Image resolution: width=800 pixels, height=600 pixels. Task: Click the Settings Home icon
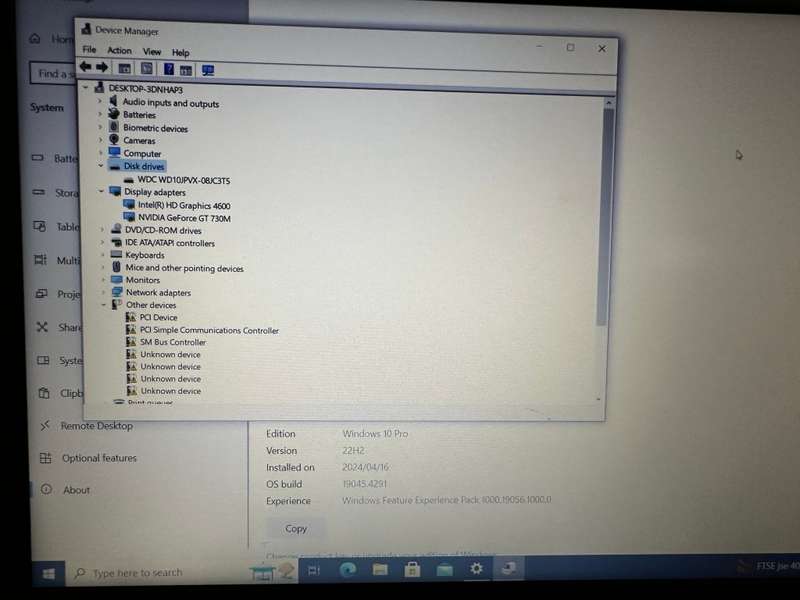(35, 38)
